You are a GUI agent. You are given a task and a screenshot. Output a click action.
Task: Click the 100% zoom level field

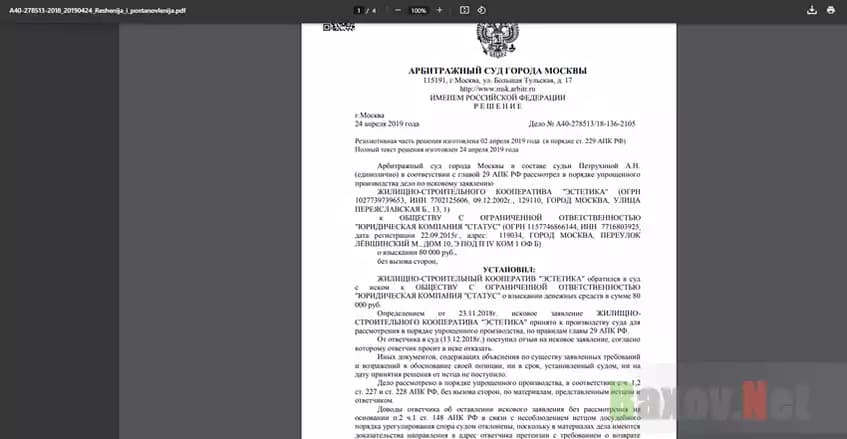(419, 10)
